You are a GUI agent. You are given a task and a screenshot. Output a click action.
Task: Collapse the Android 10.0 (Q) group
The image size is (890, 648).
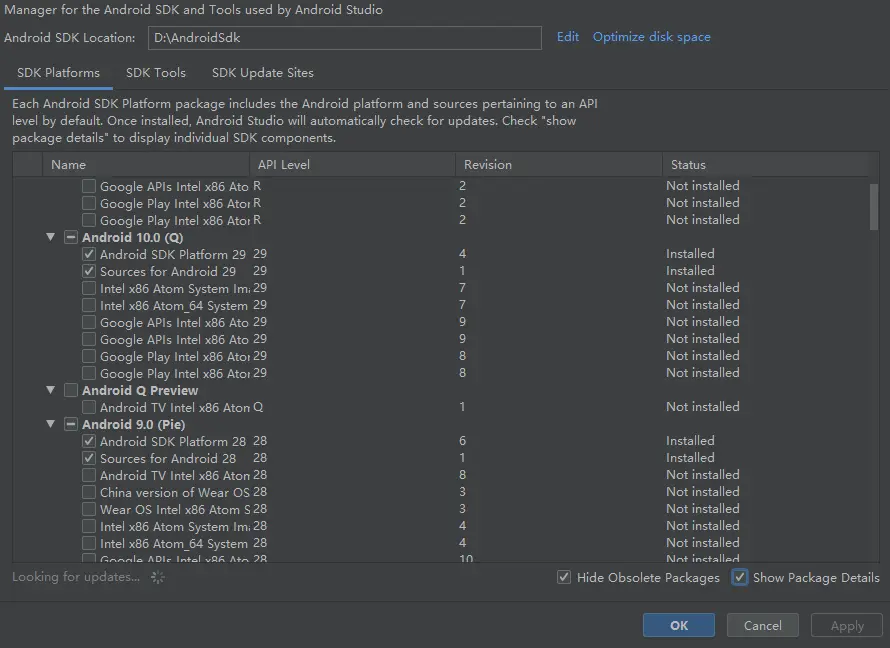50,238
